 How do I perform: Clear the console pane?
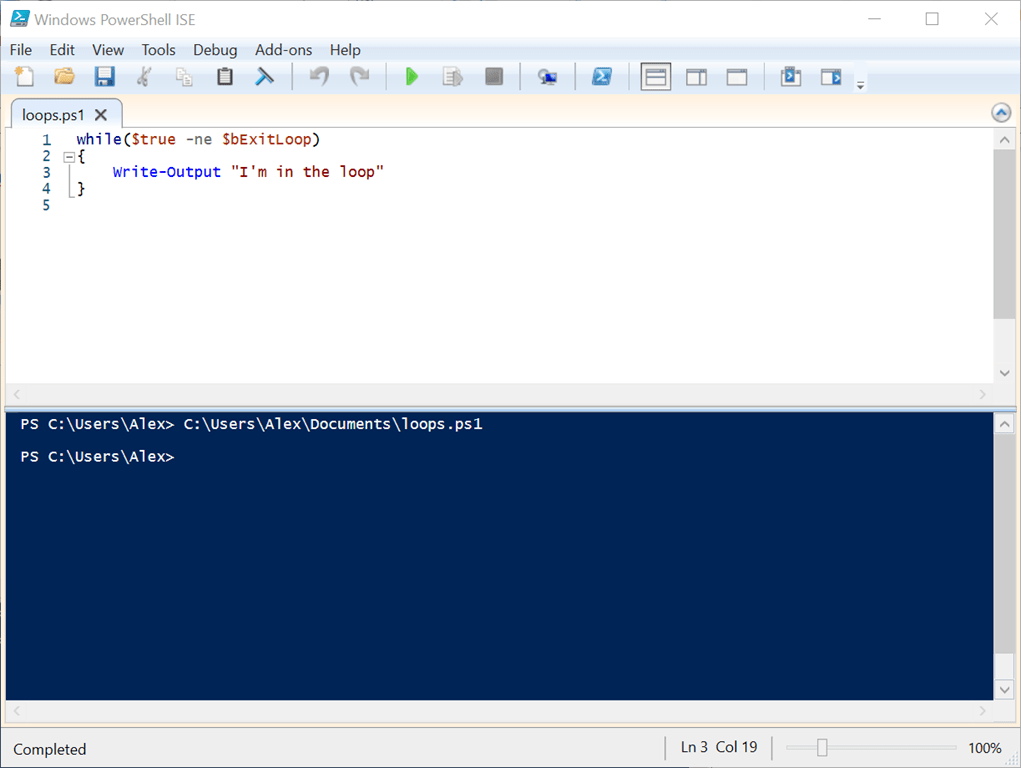[x=264, y=77]
